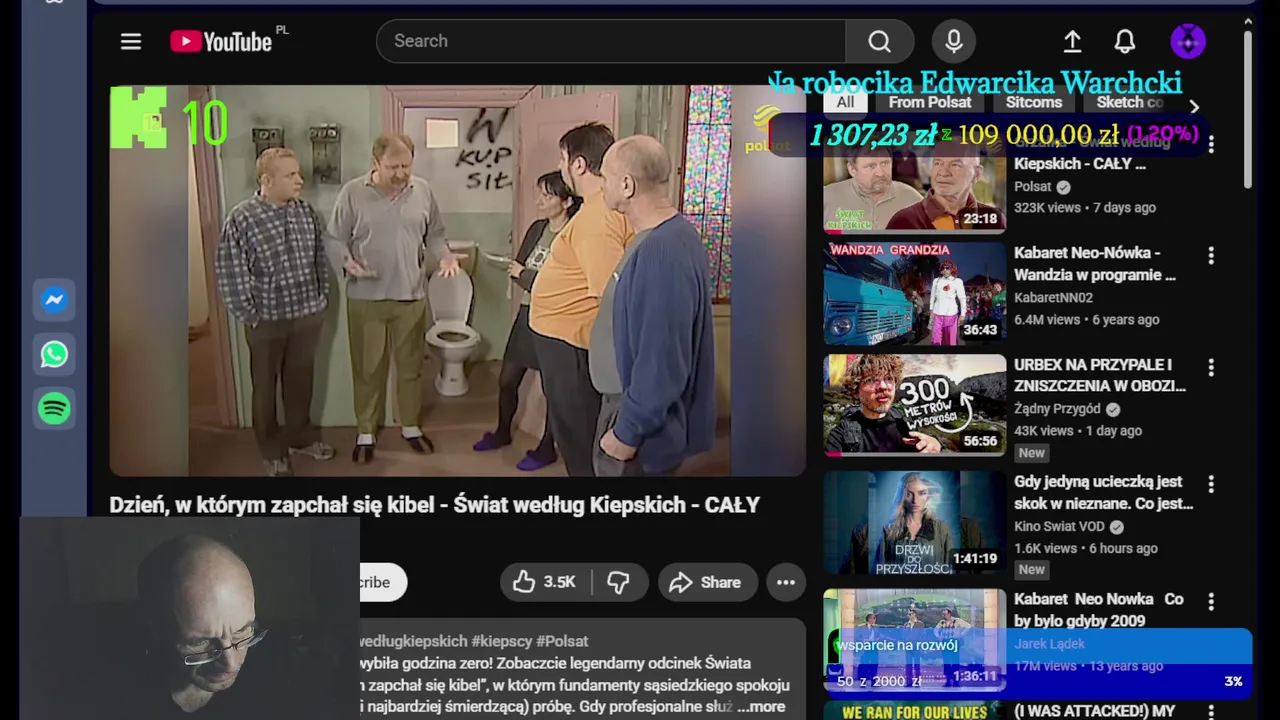This screenshot has height=720, width=1280.
Task: Open options for URBEX NA PRZYPALE video
Action: [1211, 368]
